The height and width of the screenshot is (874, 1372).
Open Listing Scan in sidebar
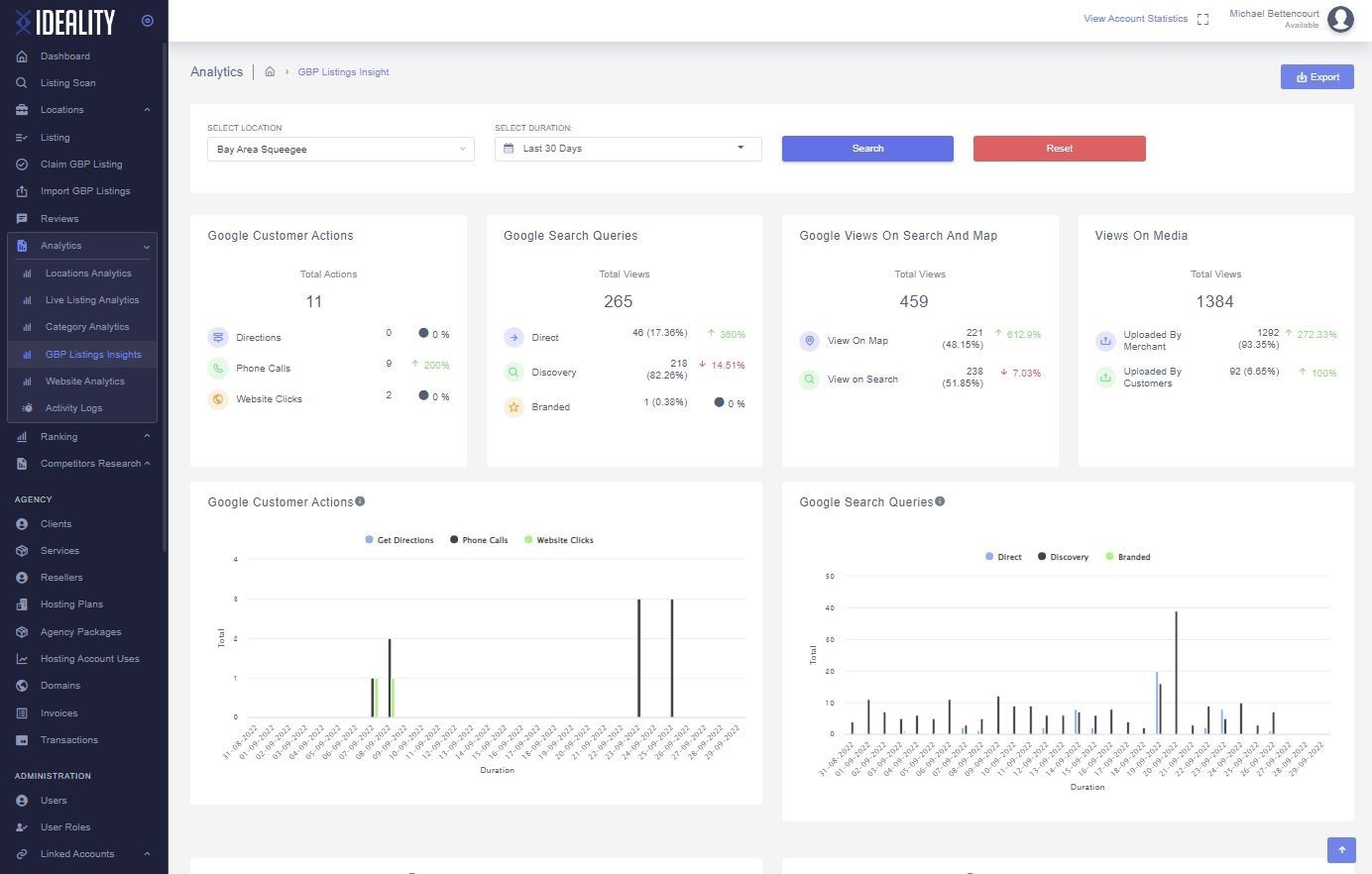67,83
